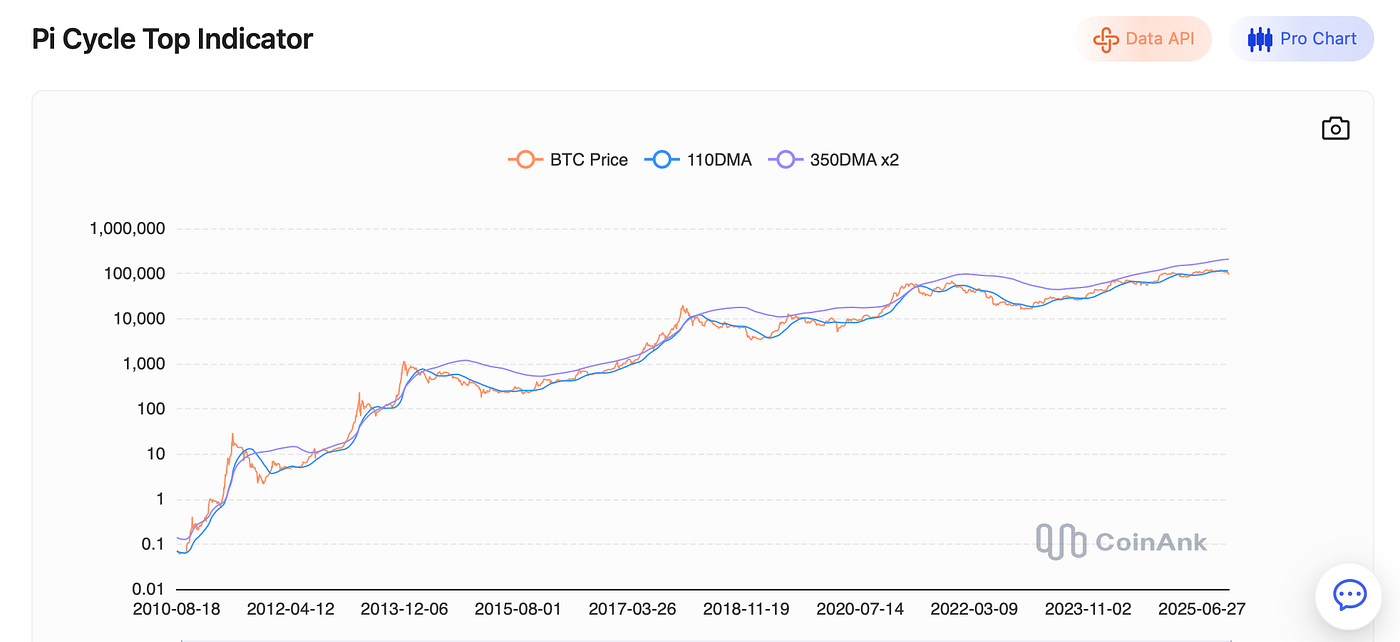
Task: Click the Pi Cycle Top Indicator heading
Action: coord(172,39)
